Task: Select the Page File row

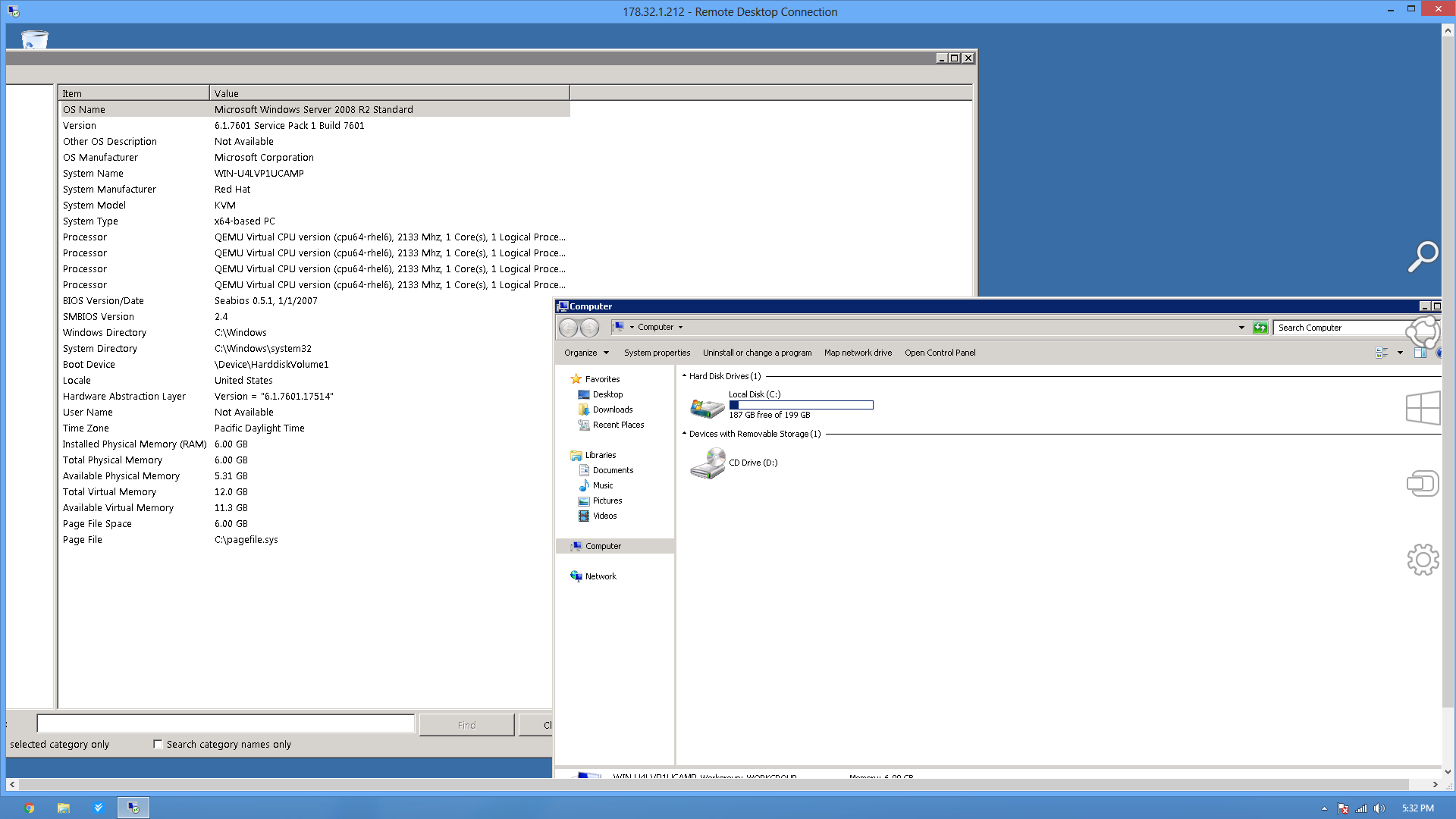Action: tap(315, 539)
